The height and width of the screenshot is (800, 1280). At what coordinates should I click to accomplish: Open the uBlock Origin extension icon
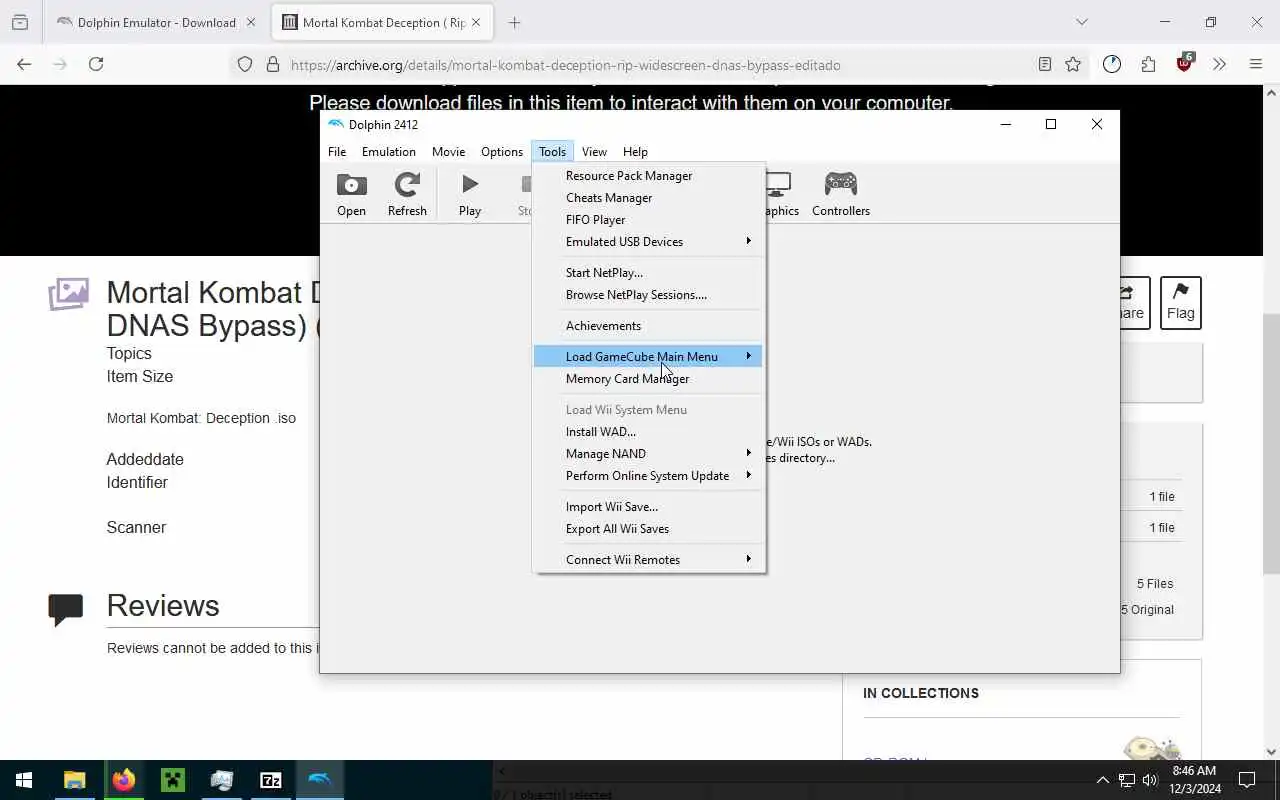click(x=1185, y=64)
